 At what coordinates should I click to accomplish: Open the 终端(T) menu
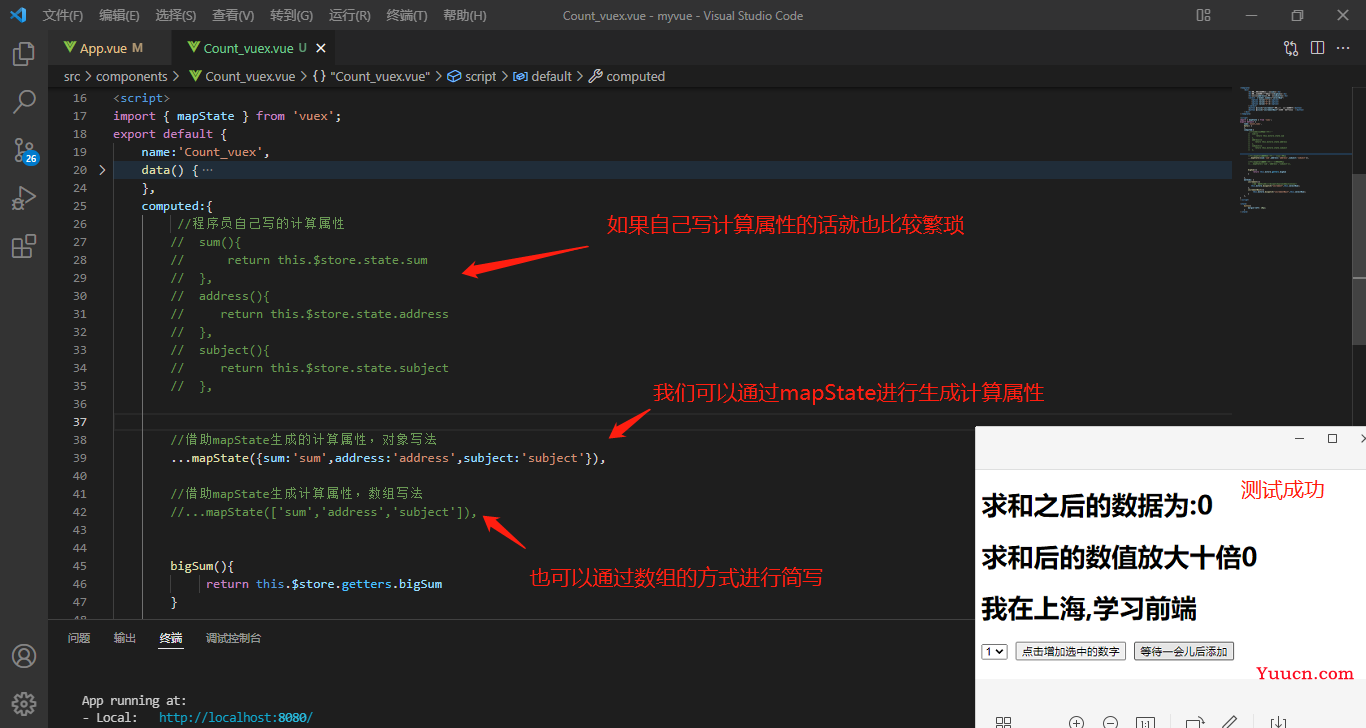pyautogui.click(x=406, y=15)
